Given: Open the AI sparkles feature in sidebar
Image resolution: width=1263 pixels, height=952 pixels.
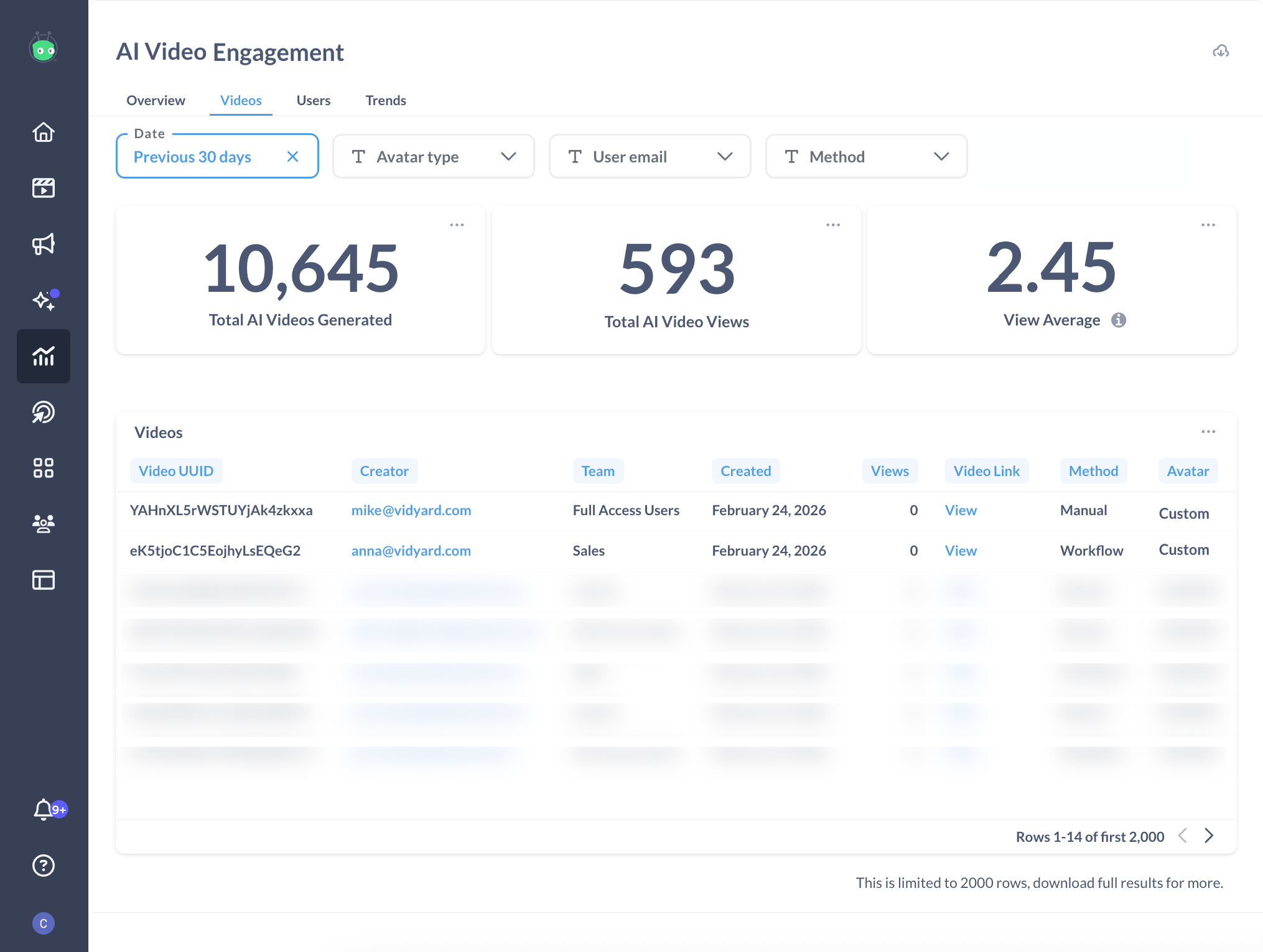Looking at the screenshot, I should [x=43, y=301].
